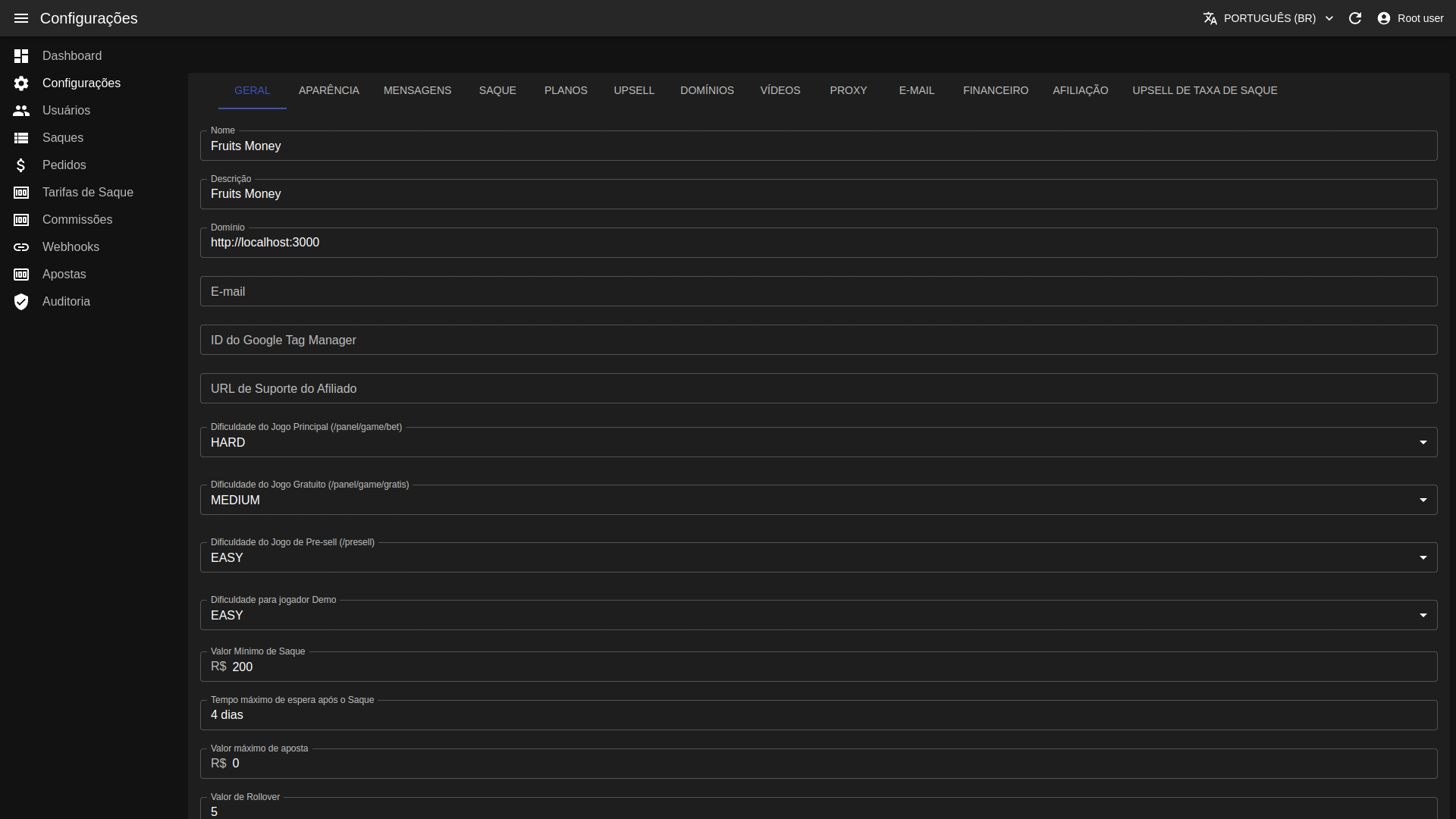Image resolution: width=1456 pixels, height=819 pixels.
Task: Expand the EASY Pre-sell difficulty dropdown
Action: tap(1424, 557)
